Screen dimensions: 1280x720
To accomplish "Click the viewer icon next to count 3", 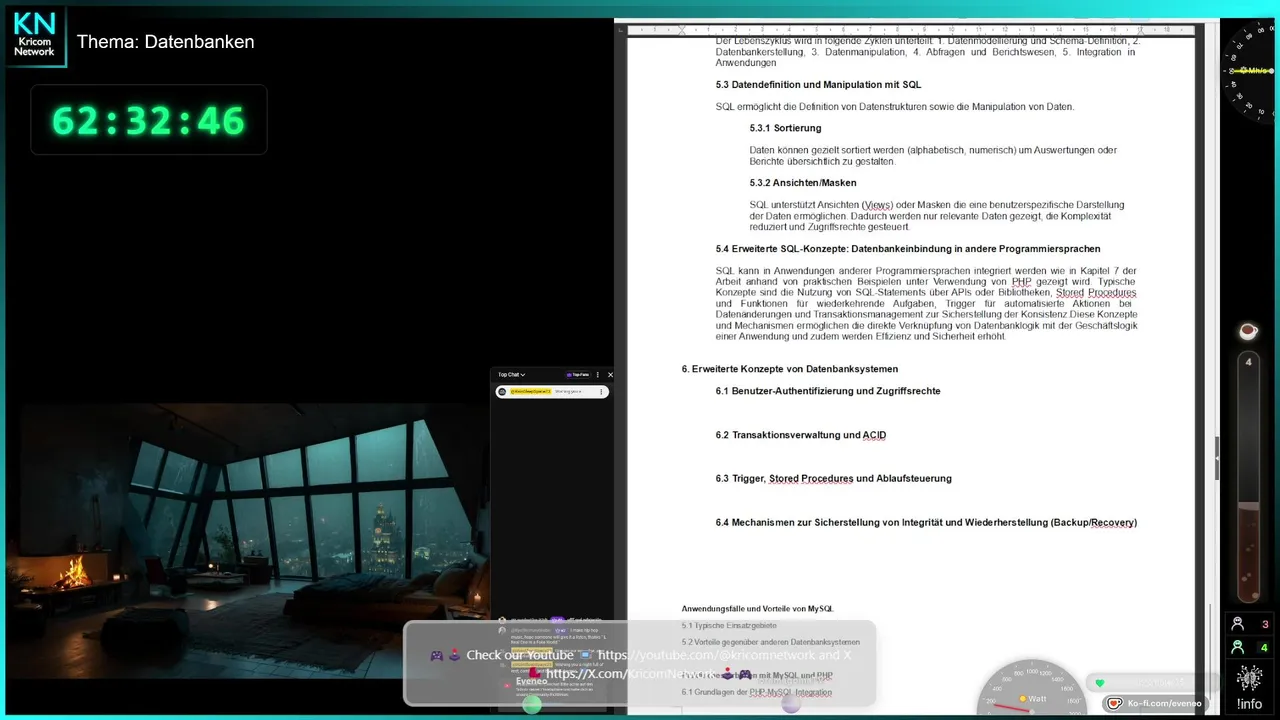I will click(1238, 624).
